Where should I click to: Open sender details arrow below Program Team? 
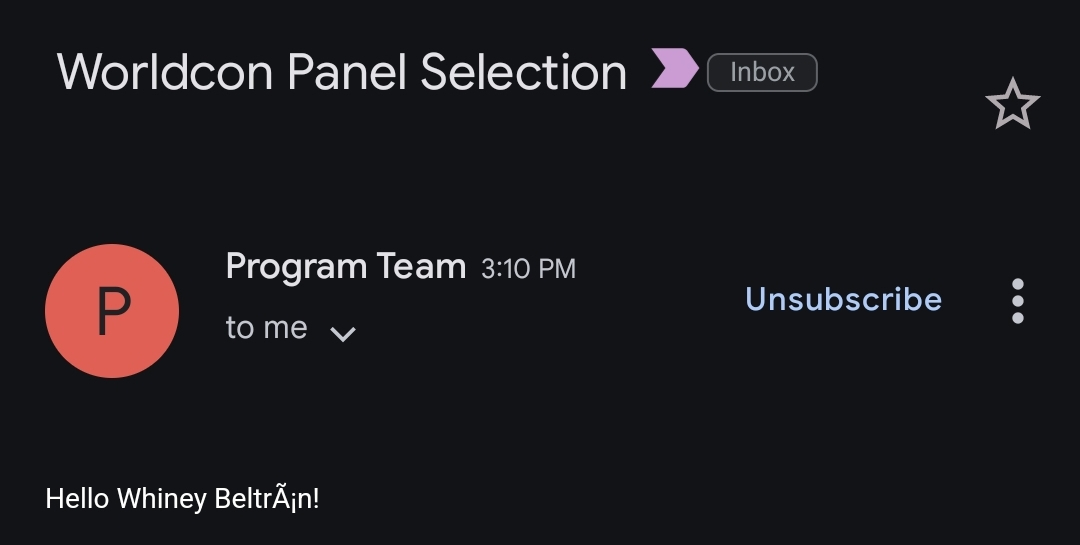click(343, 333)
